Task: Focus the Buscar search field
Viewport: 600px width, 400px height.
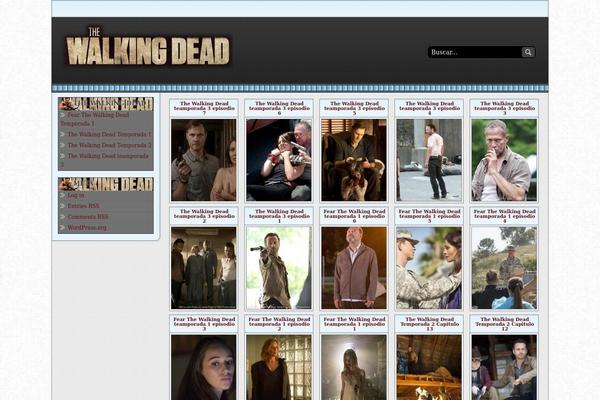Action: (x=474, y=52)
